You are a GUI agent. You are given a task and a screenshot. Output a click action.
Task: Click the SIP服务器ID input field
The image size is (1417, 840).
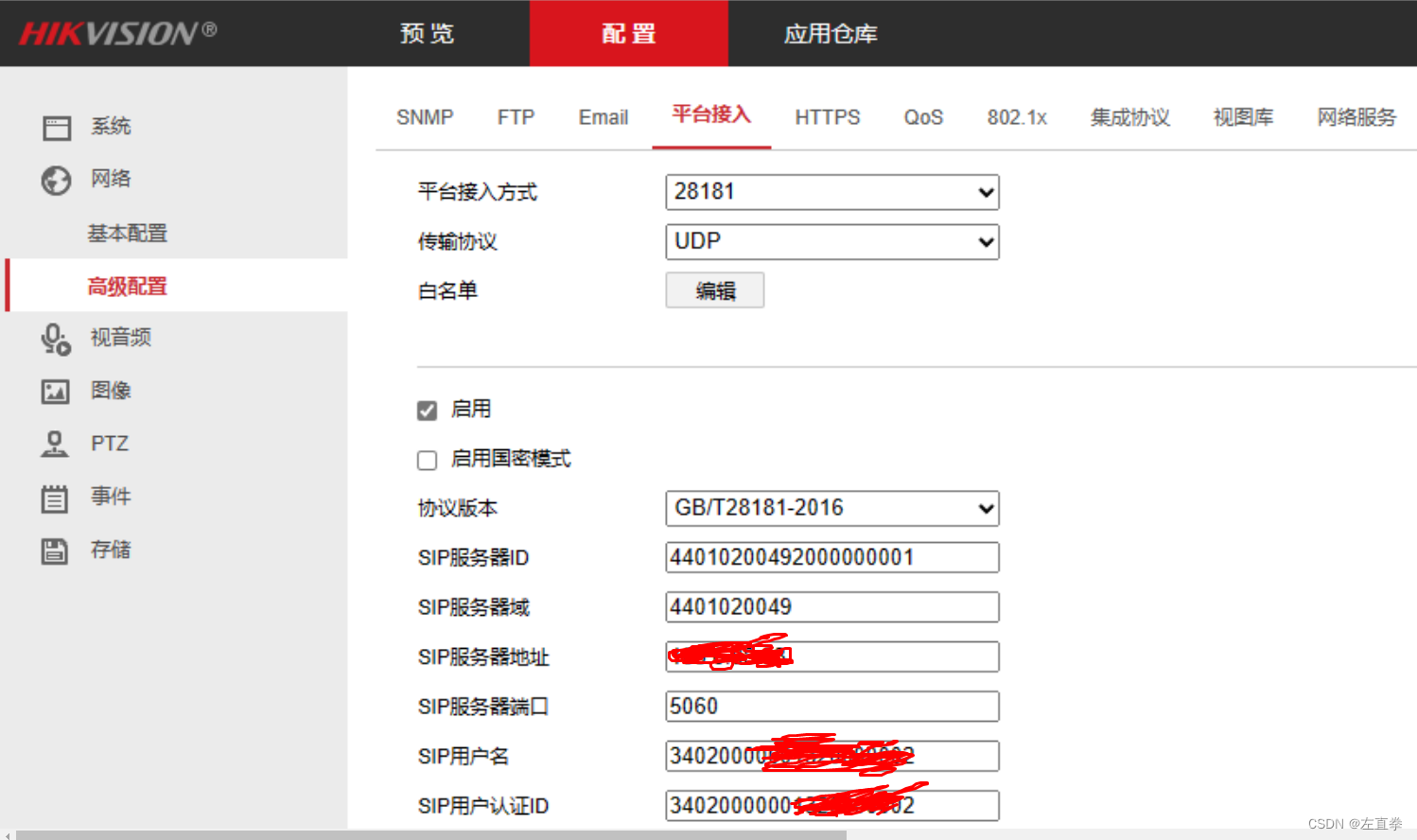pyautogui.click(x=832, y=557)
